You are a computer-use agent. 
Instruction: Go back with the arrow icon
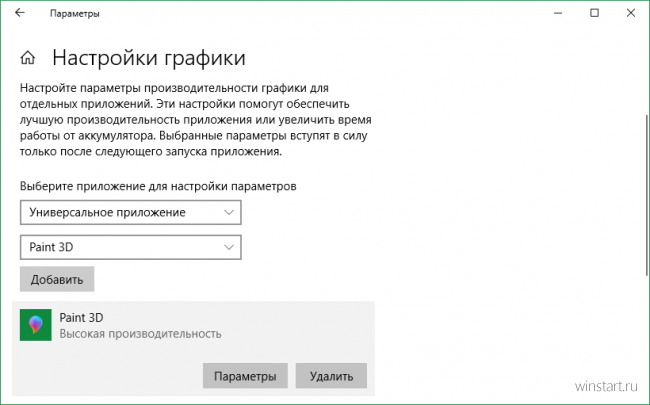[19, 13]
